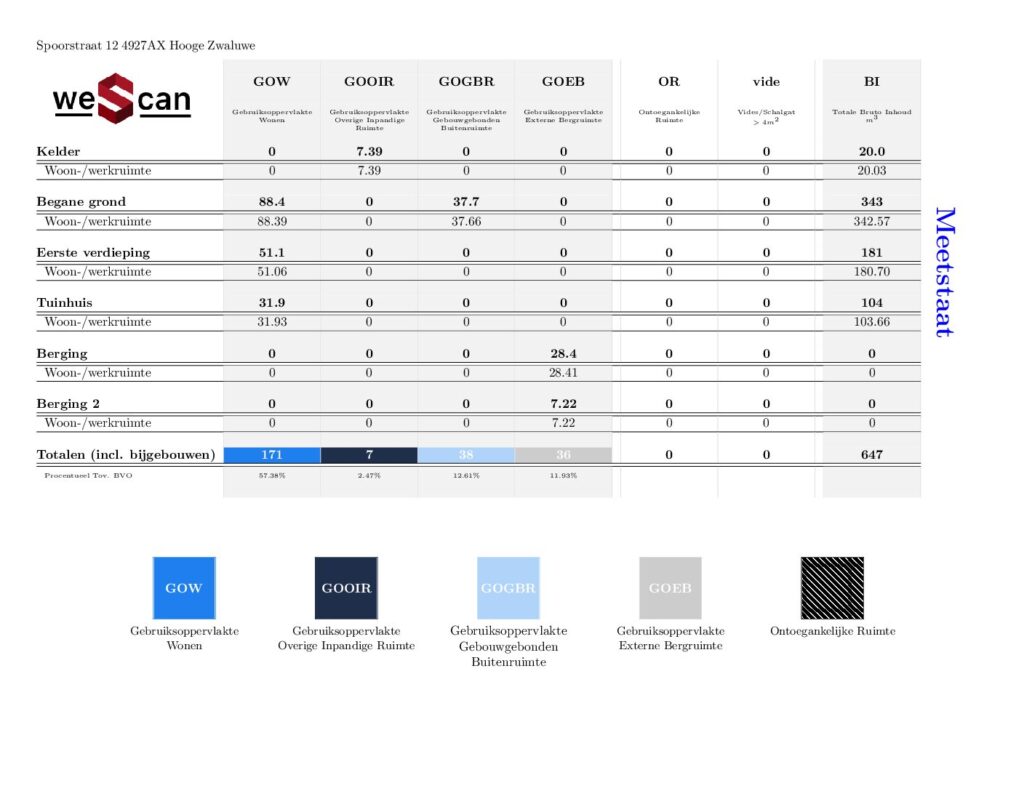Screen dimensions: 1024x791
Task: Click the 647 total BI value
Action: (871, 455)
